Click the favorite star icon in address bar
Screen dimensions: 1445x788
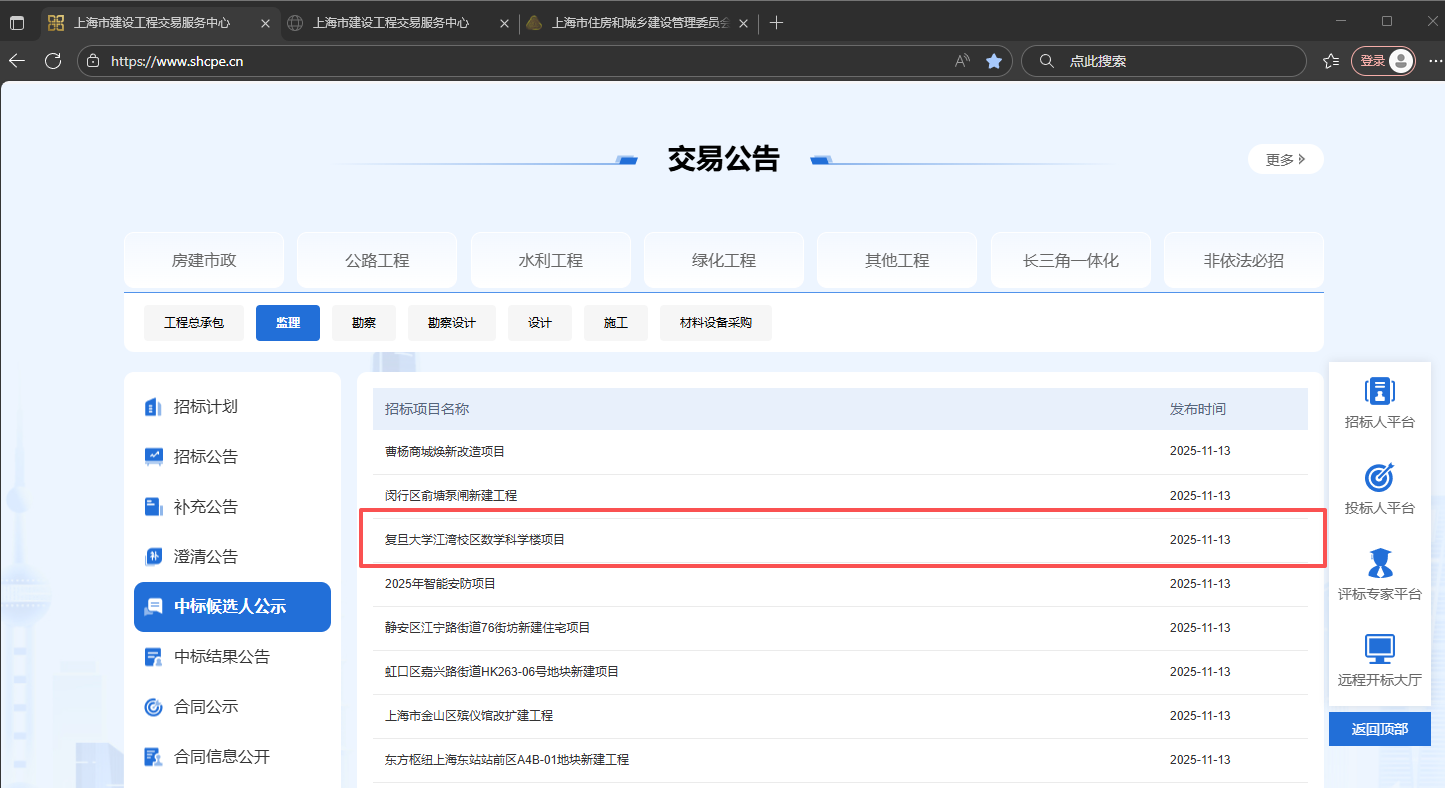point(993,61)
